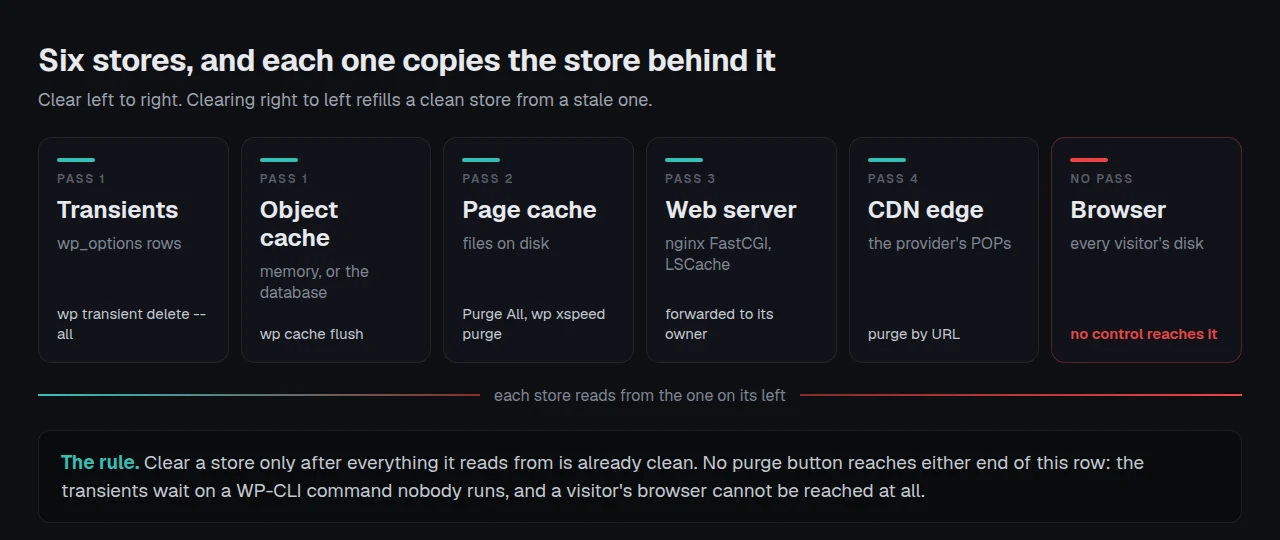Click "the provider's POPs" description
The width and height of the screenshot is (1280, 540).
click(x=940, y=243)
